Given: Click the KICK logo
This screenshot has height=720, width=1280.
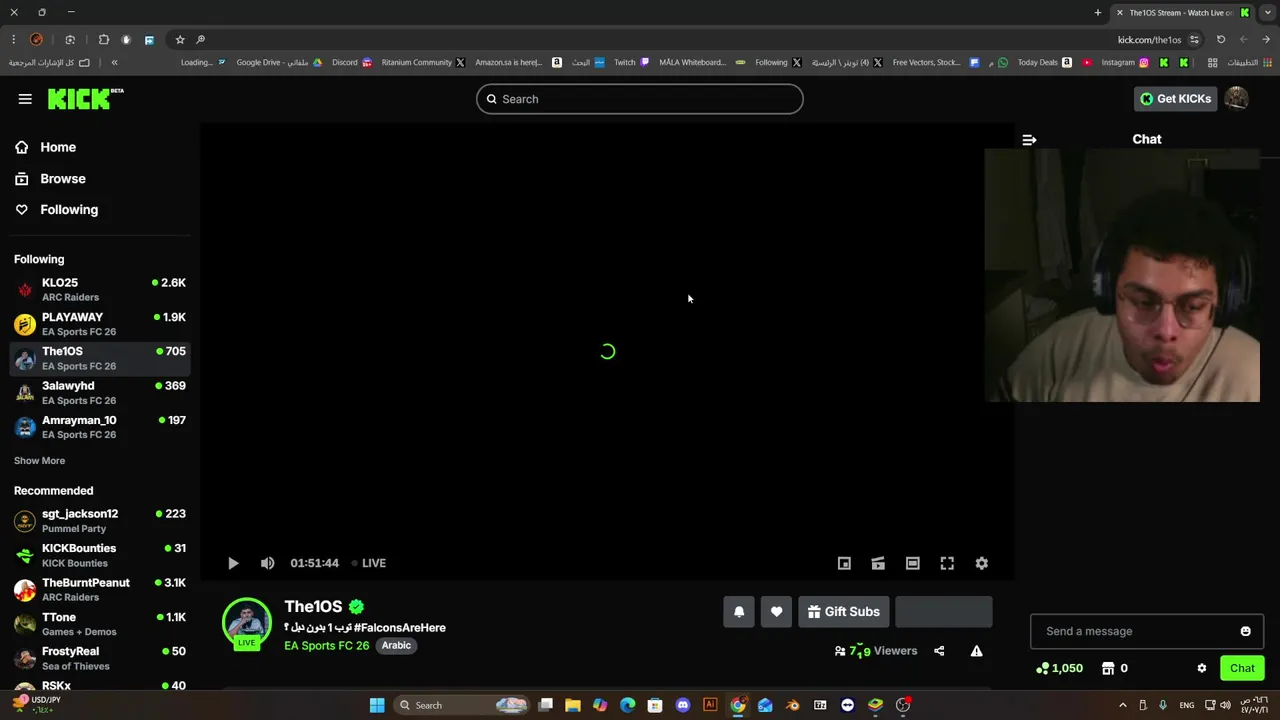Looking at the screenshot, I should pyautogui.click(x=85, y=98).
